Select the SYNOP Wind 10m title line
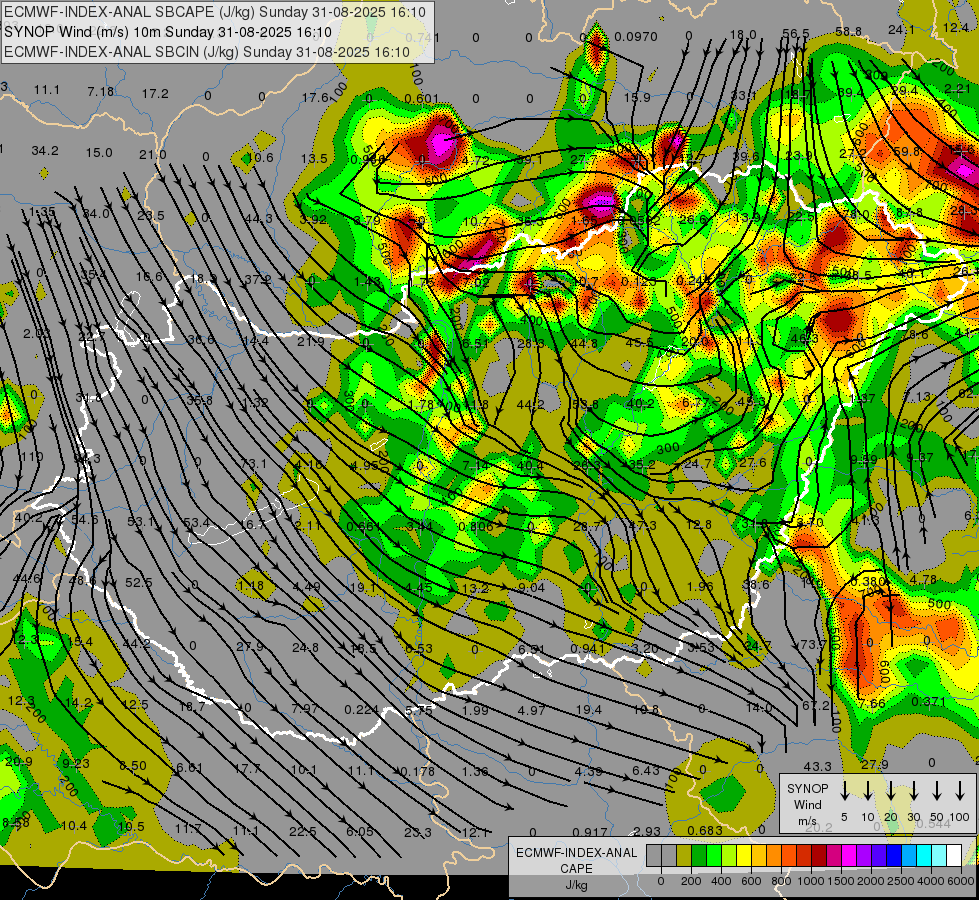This screenshot has height=900, width=979. click(167, 32)
